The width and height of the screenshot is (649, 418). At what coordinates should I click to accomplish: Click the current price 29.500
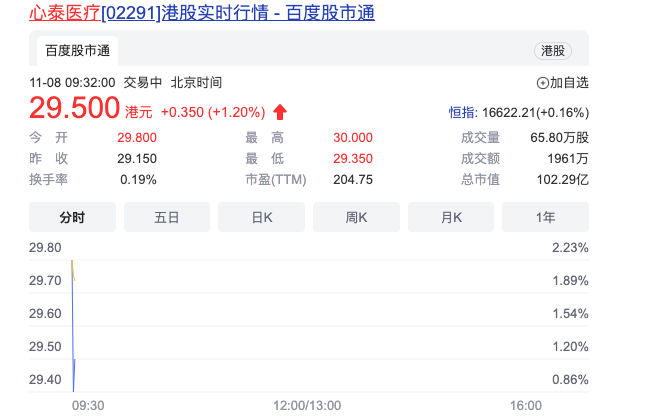75,109
